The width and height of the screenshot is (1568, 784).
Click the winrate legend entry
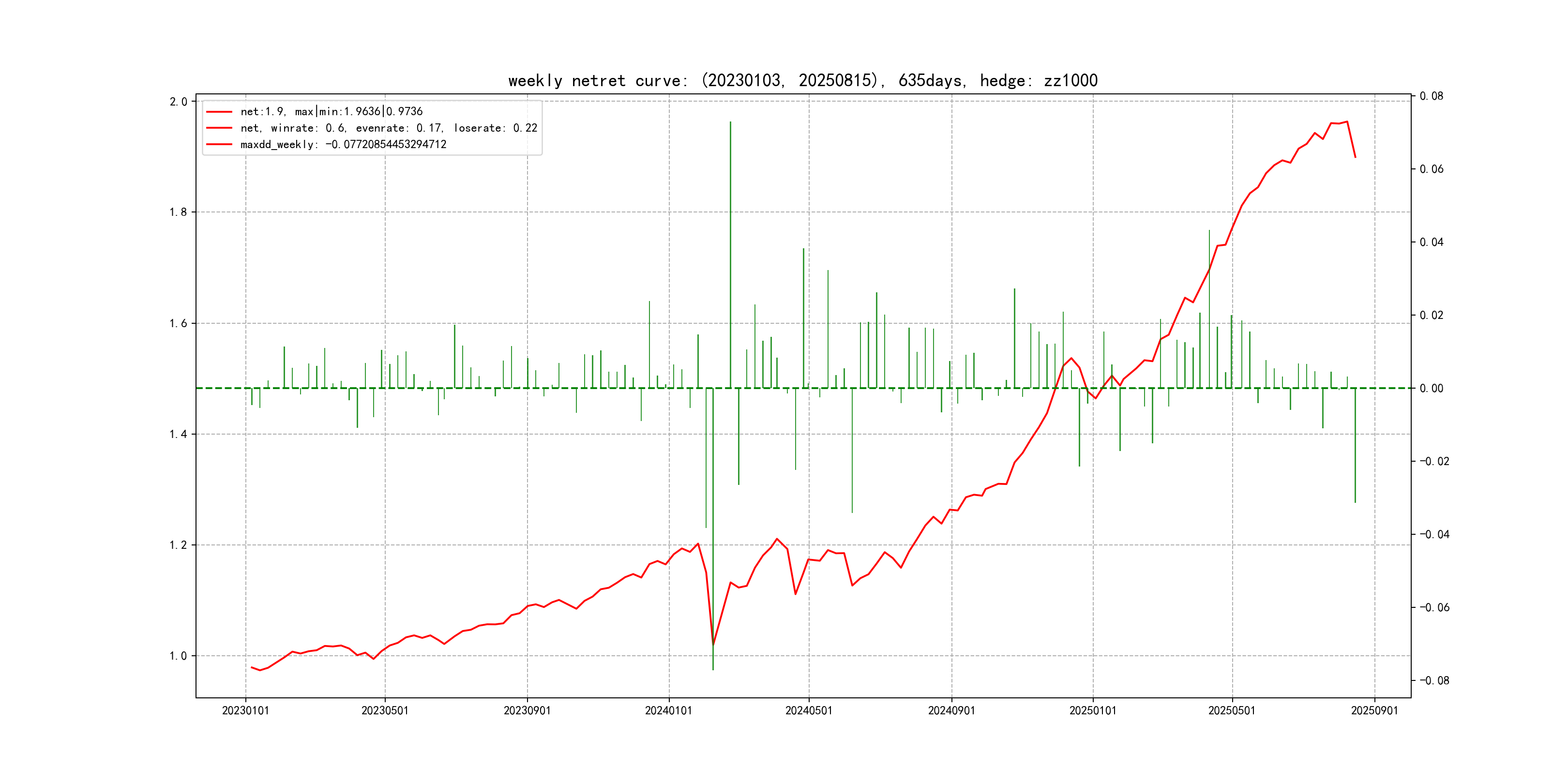pos(388,128)
